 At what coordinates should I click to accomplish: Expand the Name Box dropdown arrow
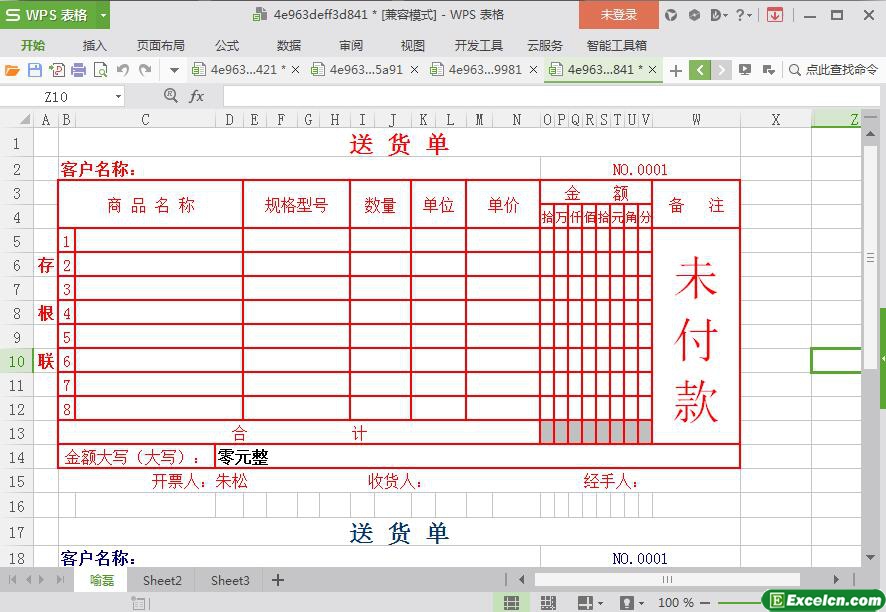[118, 96]
